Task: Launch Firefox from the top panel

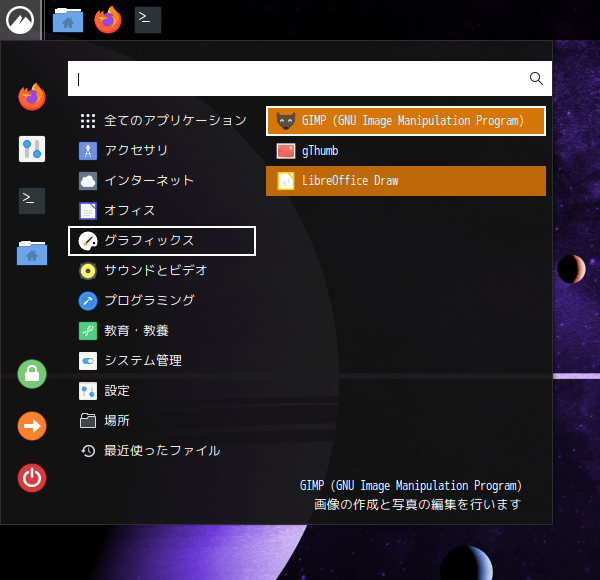Action: (x=108, y=20)
